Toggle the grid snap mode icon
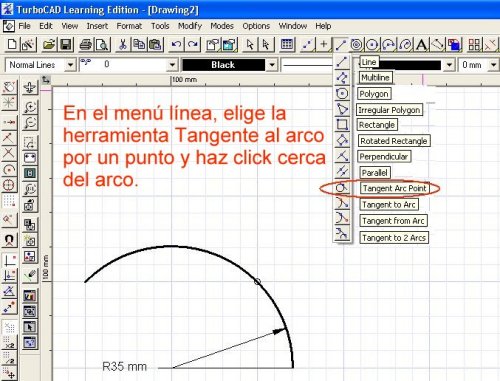Viewport: 500px width, 381px height. coord(9,201)
